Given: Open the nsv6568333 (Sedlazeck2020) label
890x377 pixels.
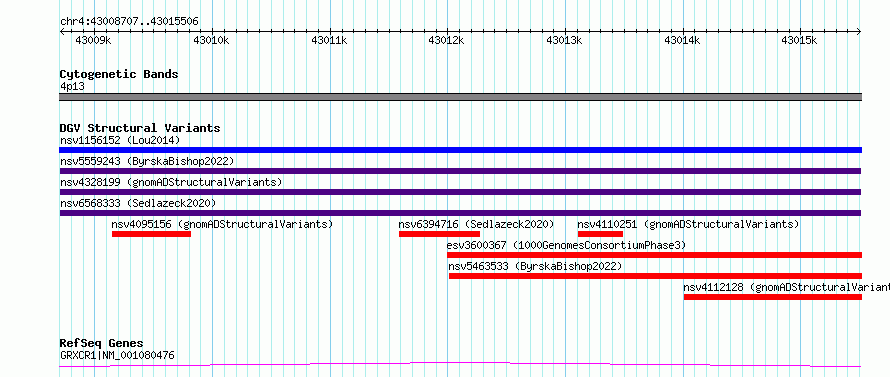Looking at the screenshot, I should coord(138,203).
